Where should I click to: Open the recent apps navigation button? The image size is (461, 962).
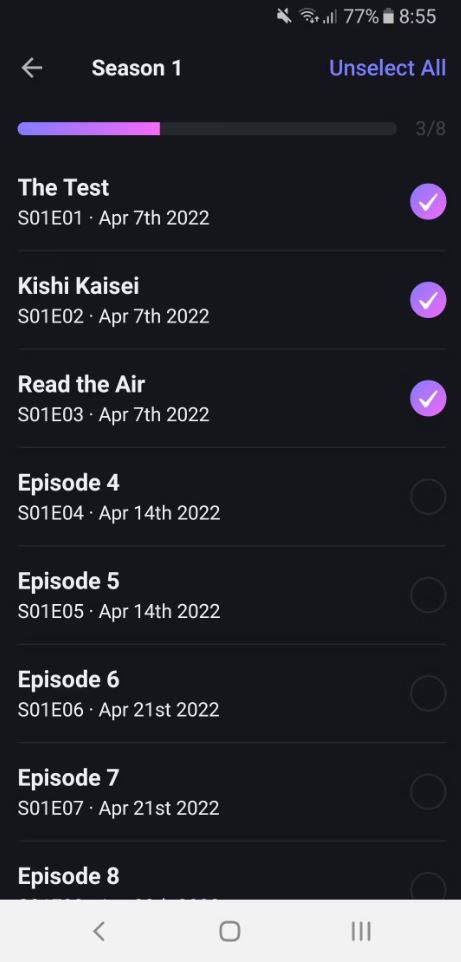(x=361, y=931)
